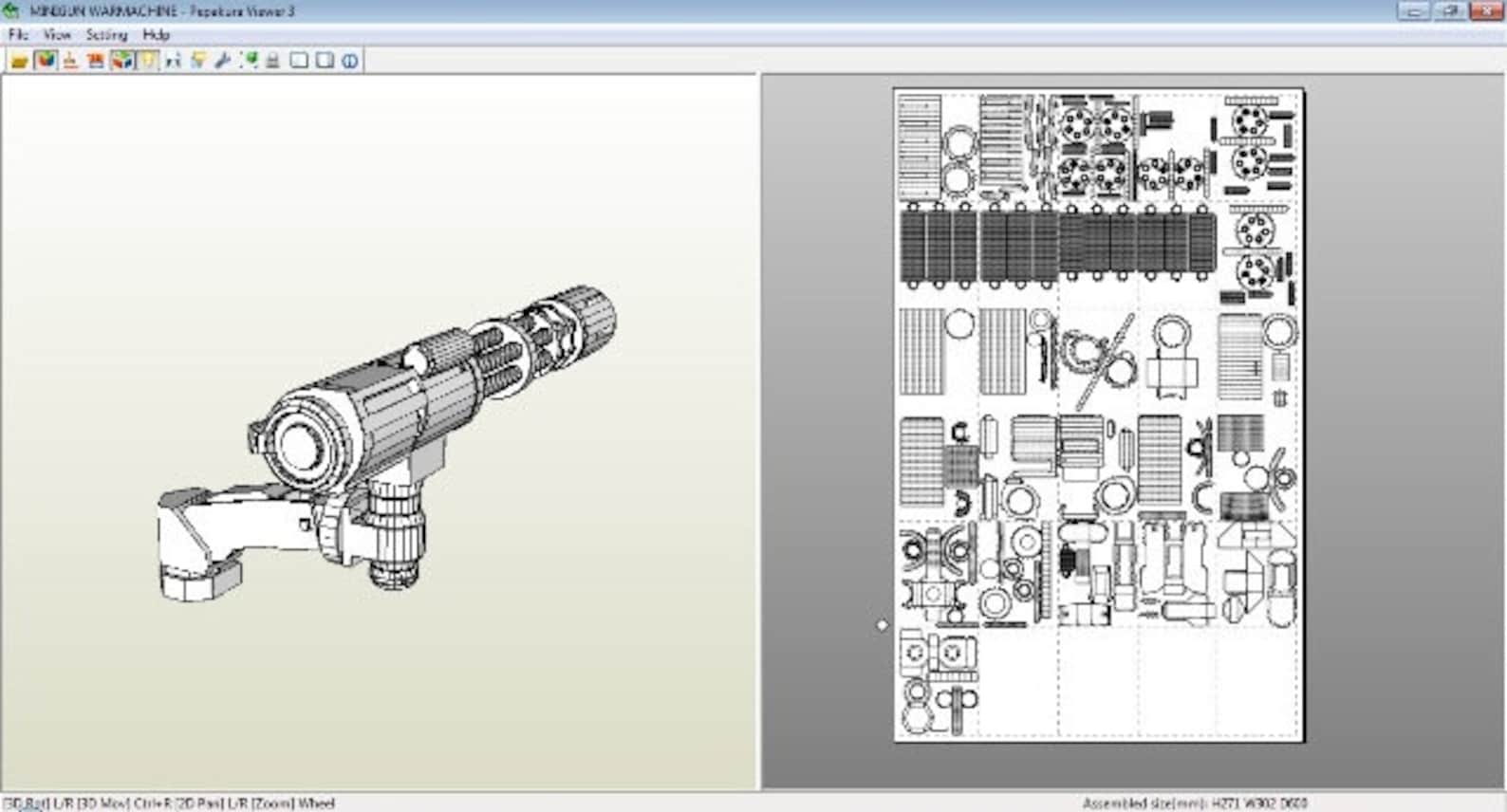Click the yellow folder Open file icon
1507x812 pixels.
tap(19, 61)
